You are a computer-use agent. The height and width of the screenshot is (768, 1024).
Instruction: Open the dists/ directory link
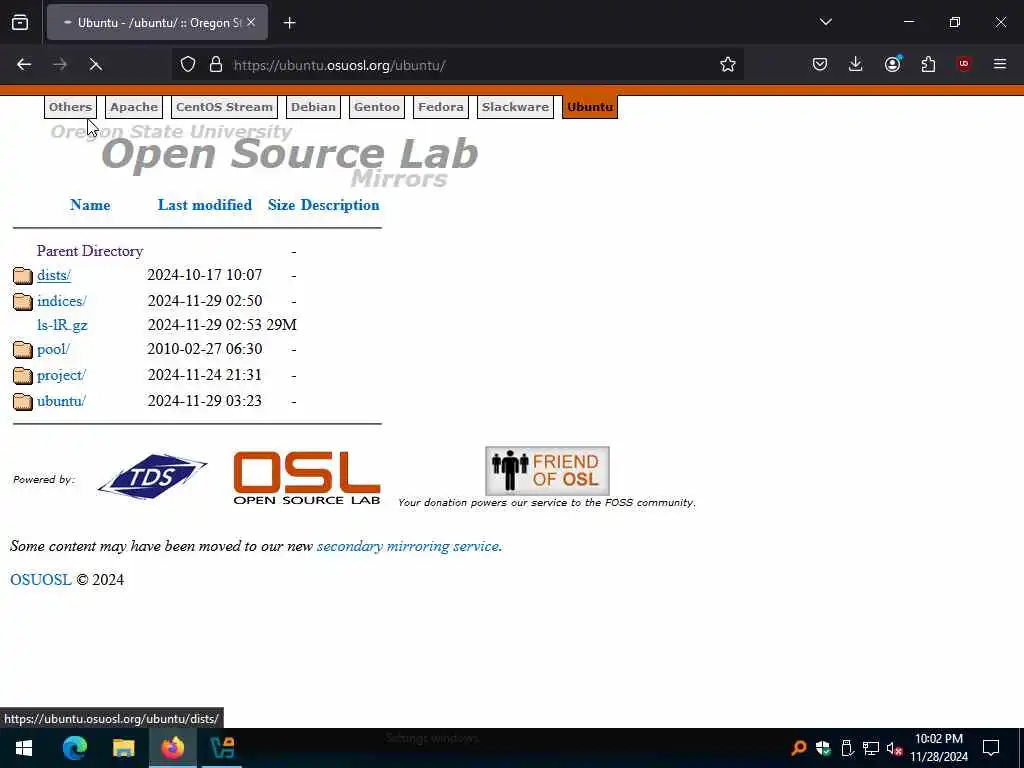click(x=54, y=275)
